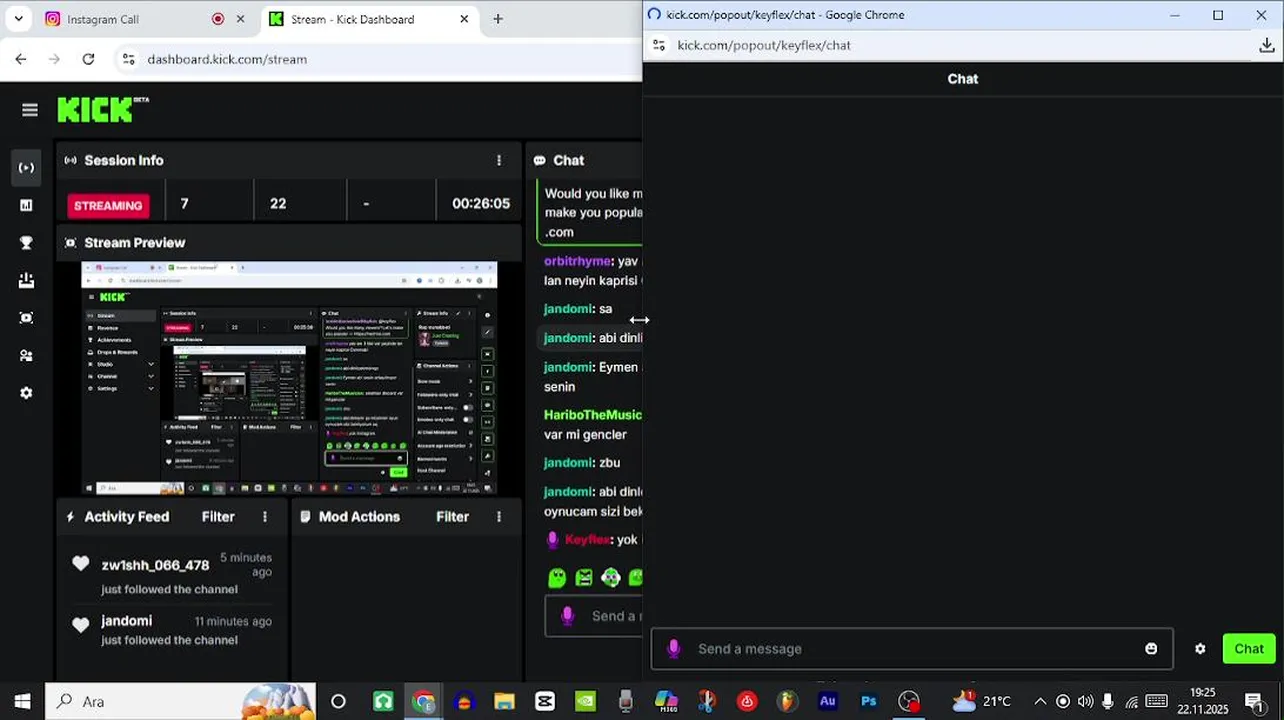Screen dimensions: 1284x720
Task: Open emoji picker in popout chat
Action: (1151, 649)
